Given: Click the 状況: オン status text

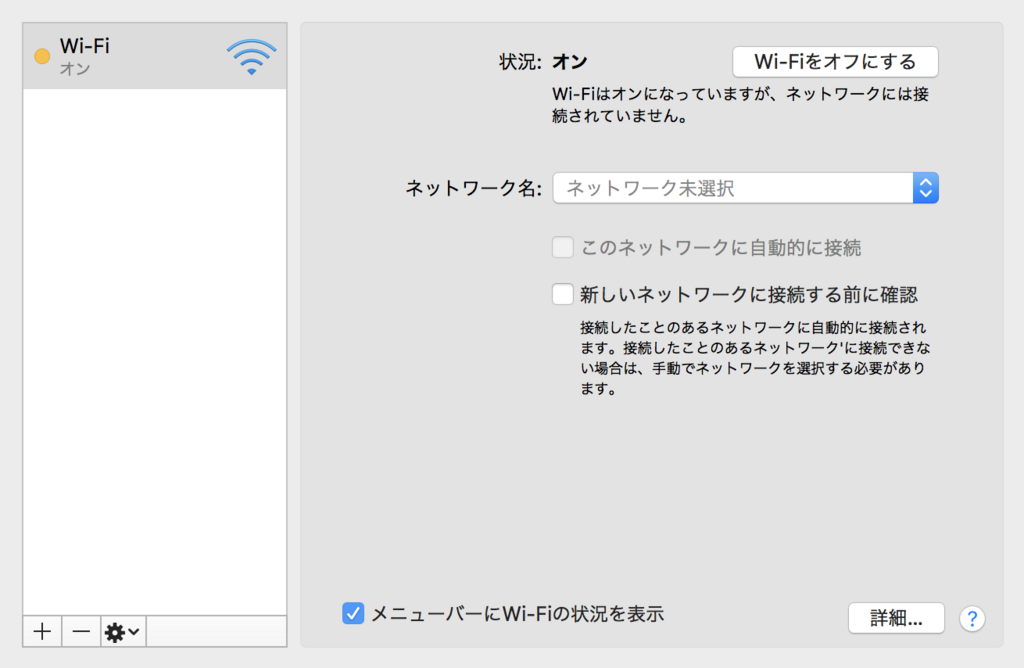Looking at the screenshot, I should pos(543,62).
